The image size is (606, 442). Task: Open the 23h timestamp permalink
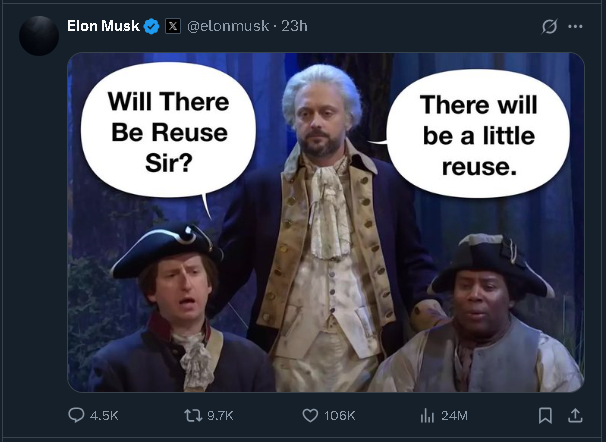pyautogui.click(x=295, y=26)
